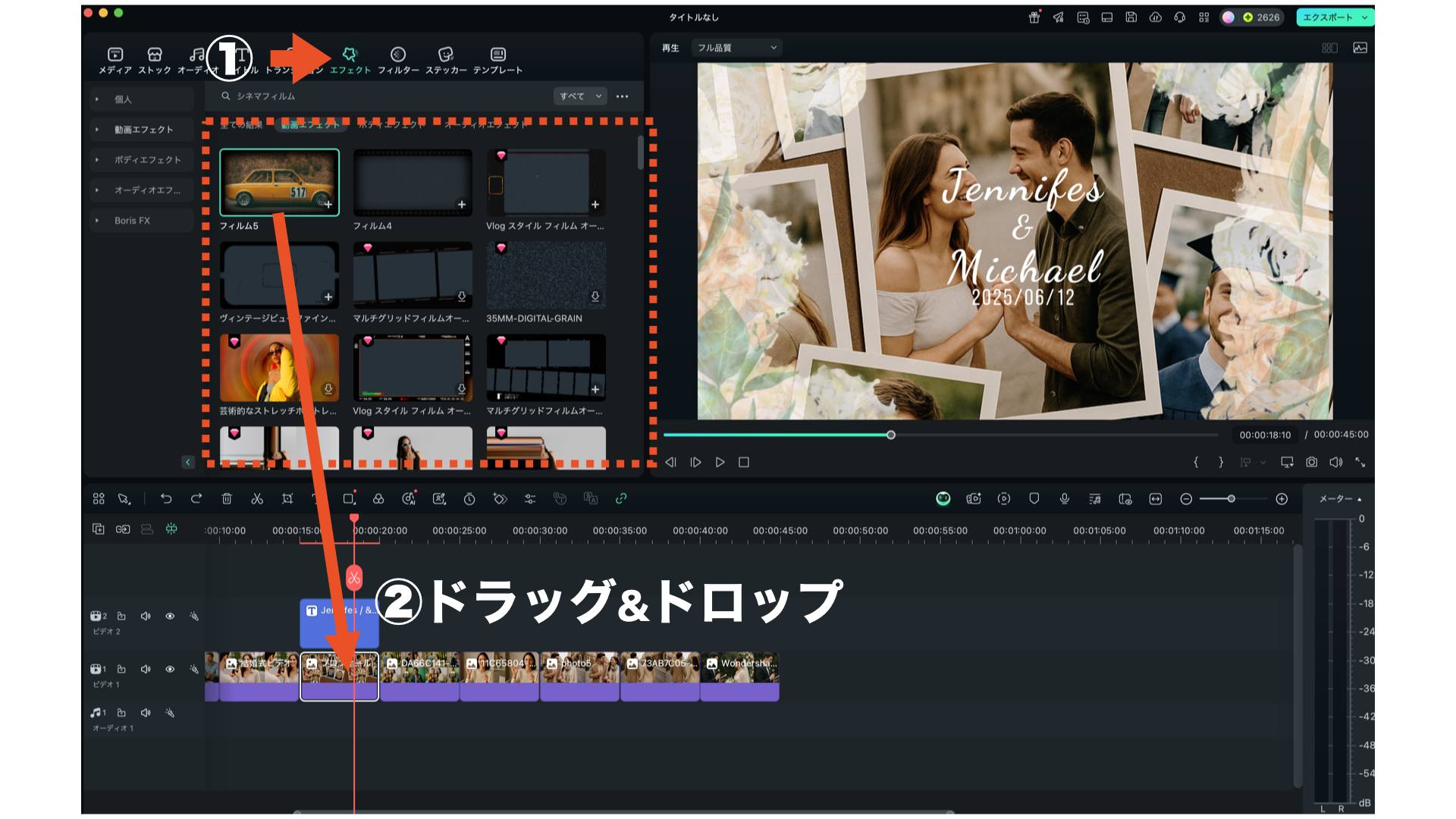This screenshot has width=1456, height=819.
Task: Open the apps grid icon in title bar
Action: (x=1203, y=17)
